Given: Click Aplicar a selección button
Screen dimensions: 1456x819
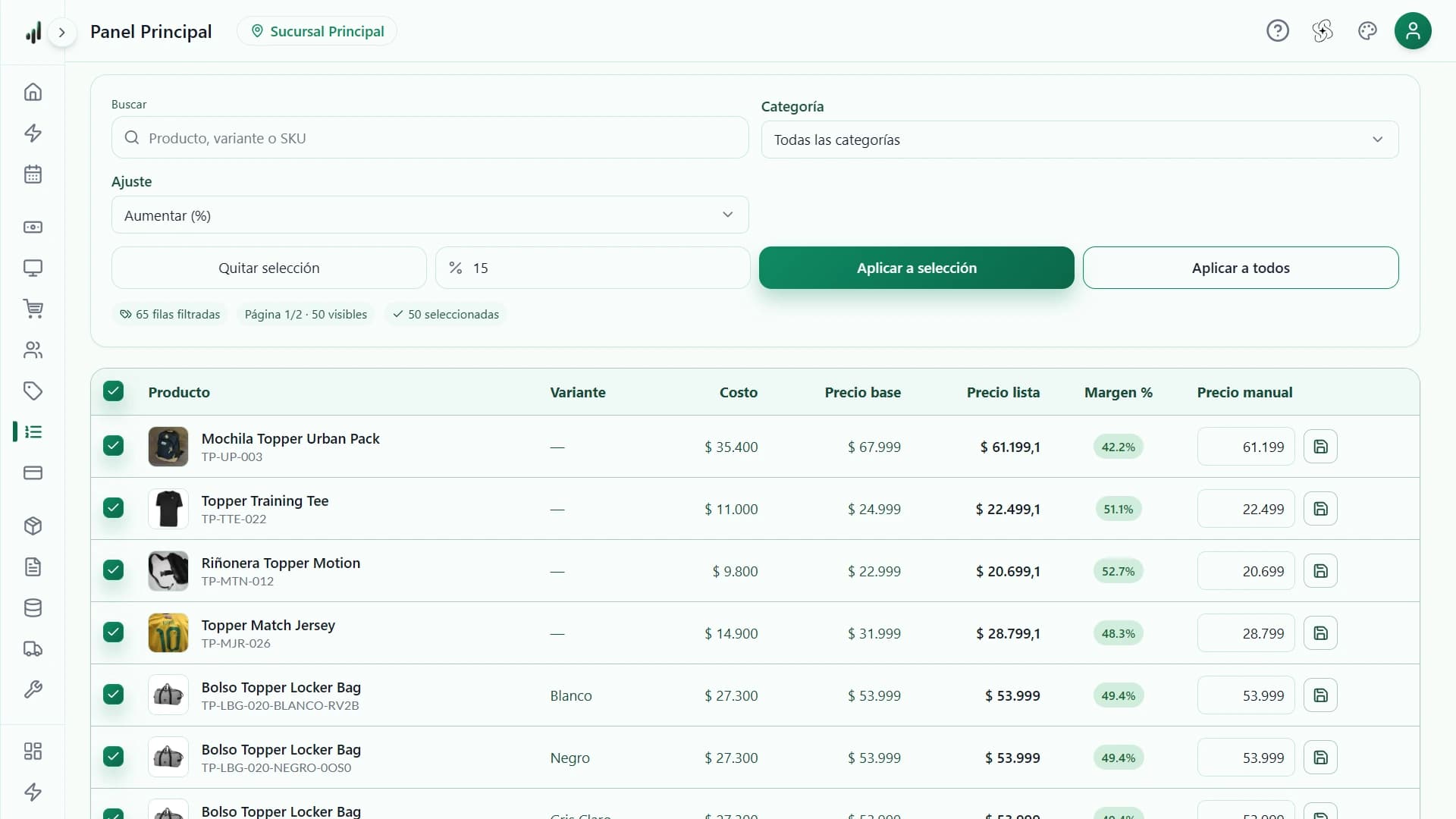Looking at the screenshot, I should coord(917,268).
